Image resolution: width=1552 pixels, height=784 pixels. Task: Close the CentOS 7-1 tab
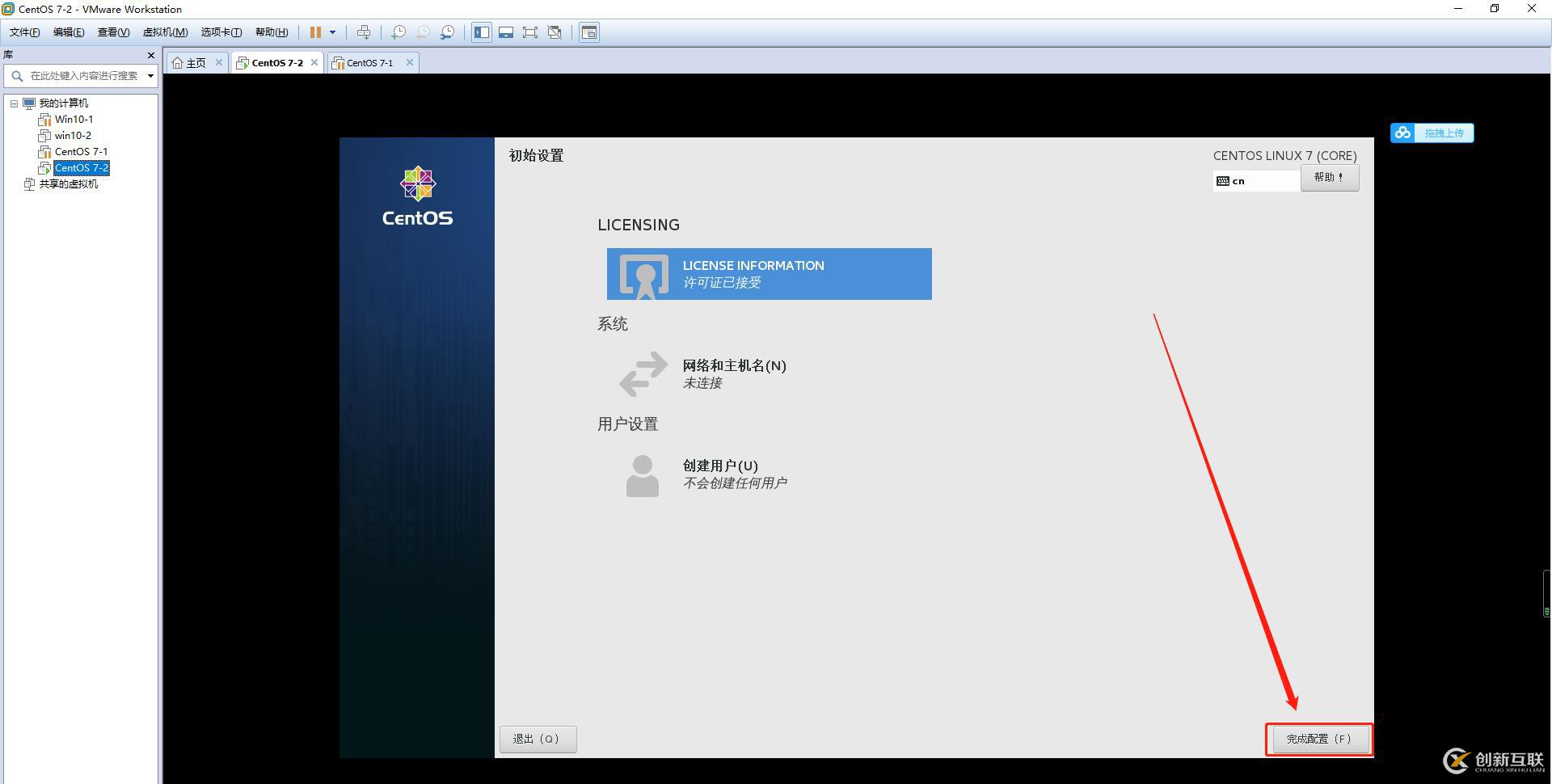coord(410,62)
